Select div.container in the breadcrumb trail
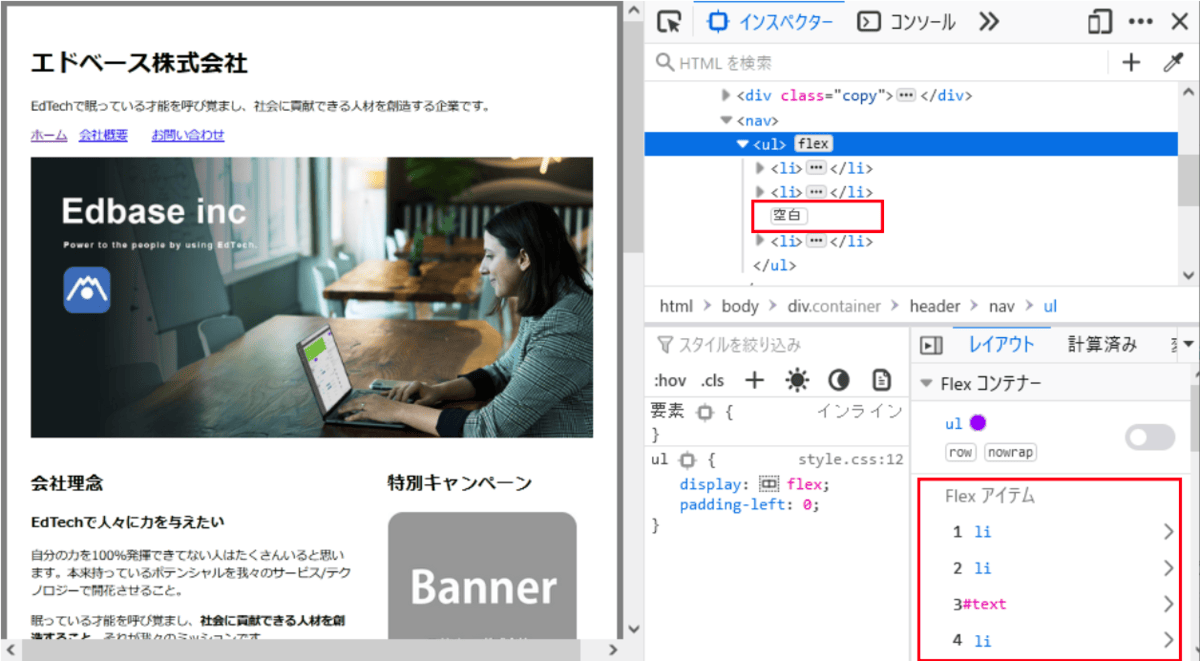This screenshot has width=1200, height=661. click(x=834, y=306)
